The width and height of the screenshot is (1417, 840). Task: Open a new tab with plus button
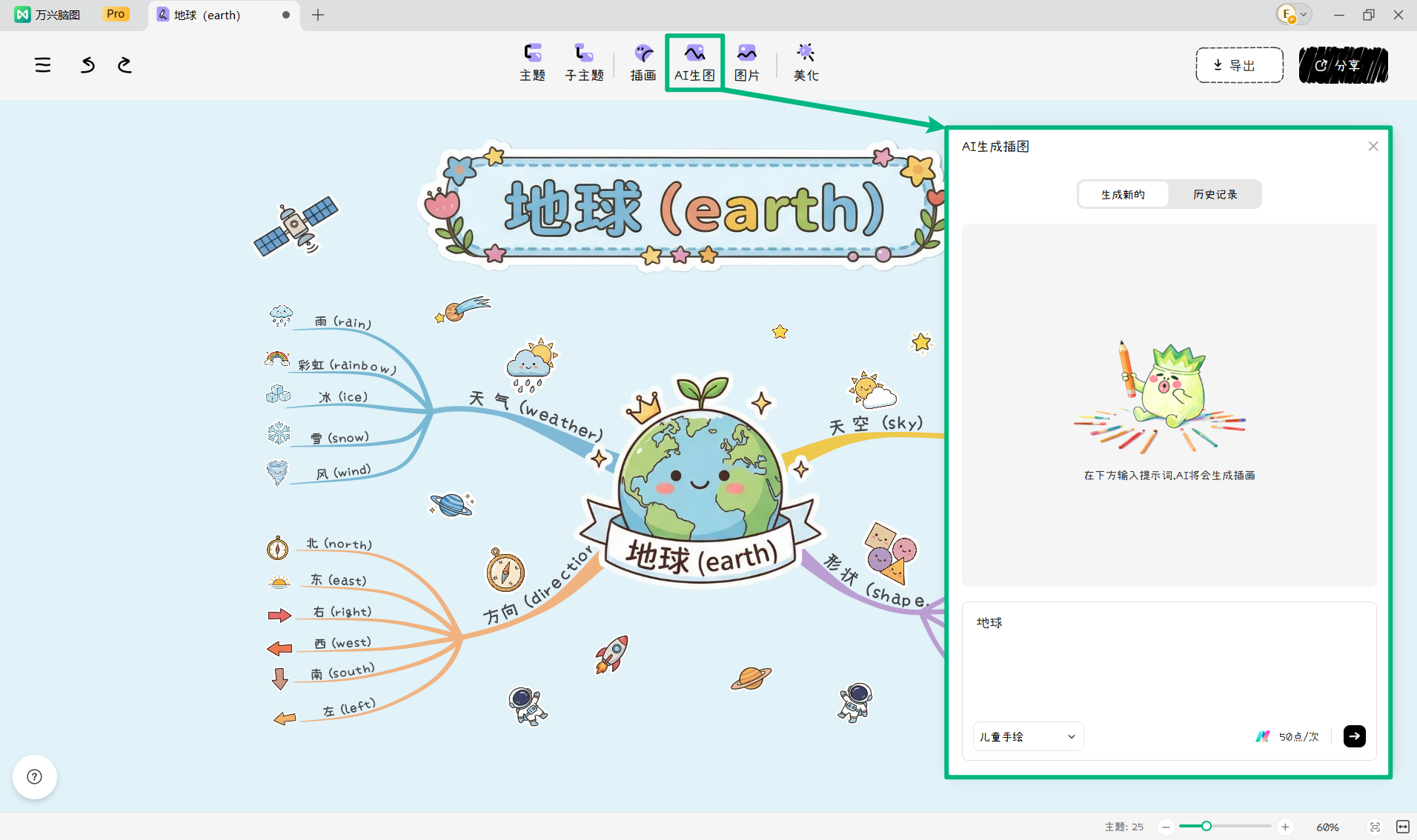(x=318, y=15)
